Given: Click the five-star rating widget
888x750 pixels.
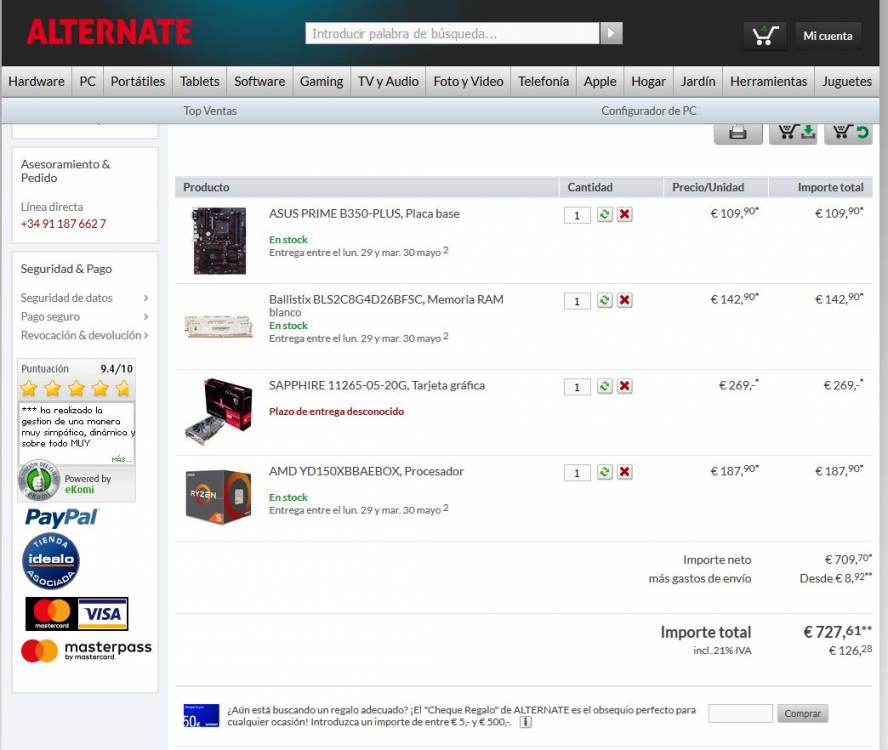Looking at the screenshot, I should pos(76,389).
